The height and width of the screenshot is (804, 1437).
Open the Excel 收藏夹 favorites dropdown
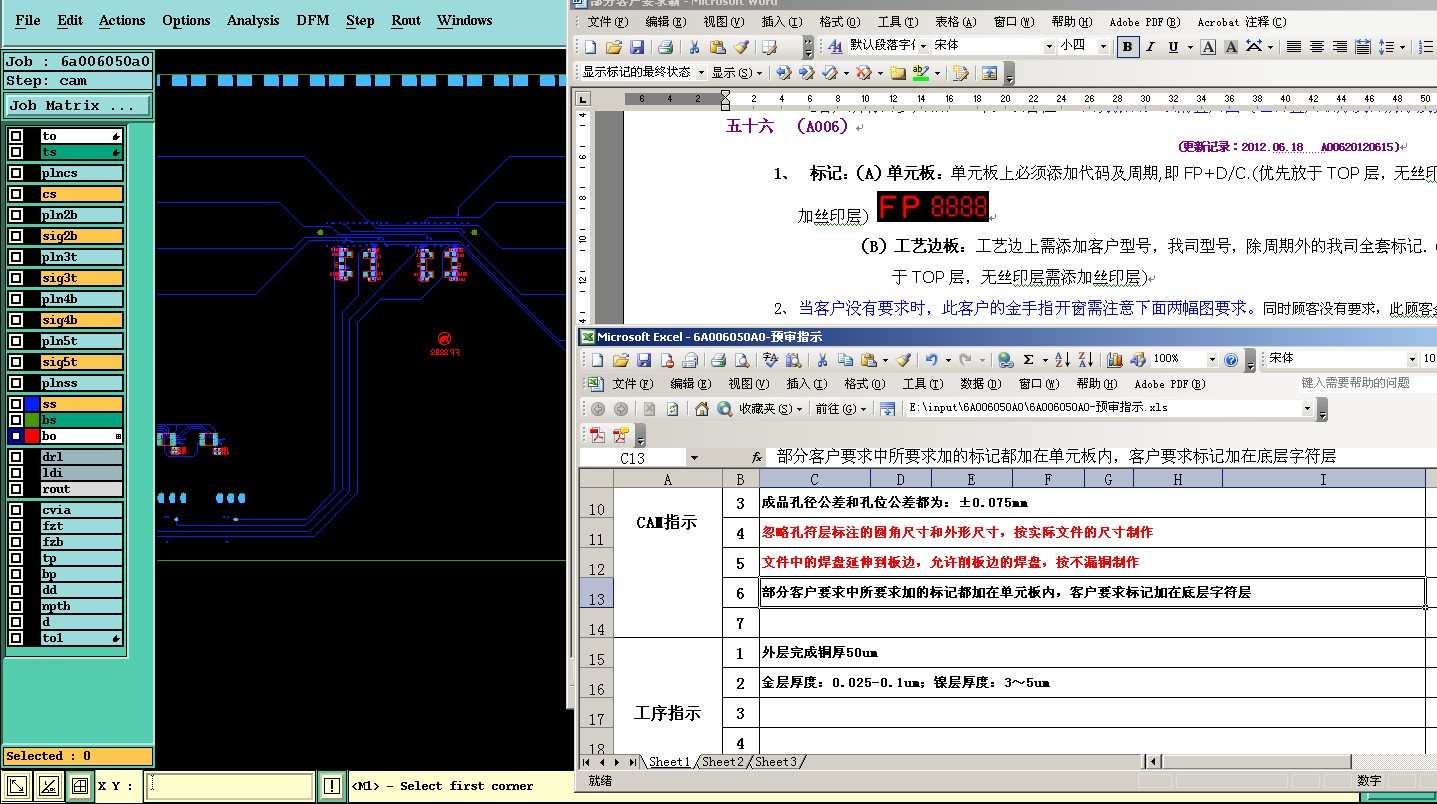pyautogui.click(x=770, y=408)
